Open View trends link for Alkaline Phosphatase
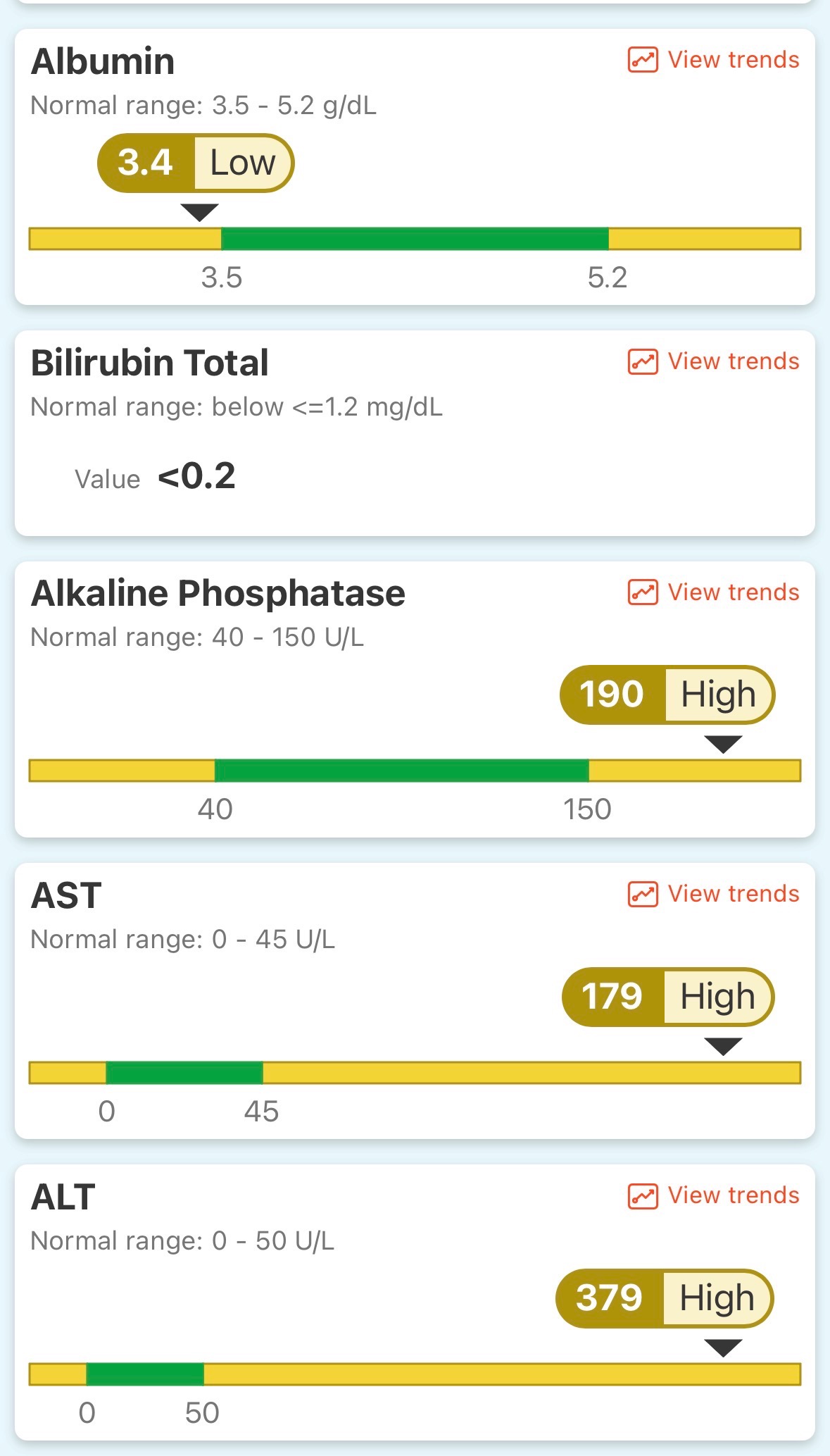The image size is (830, 1456). pyautogui.click(x=733, y=592)
